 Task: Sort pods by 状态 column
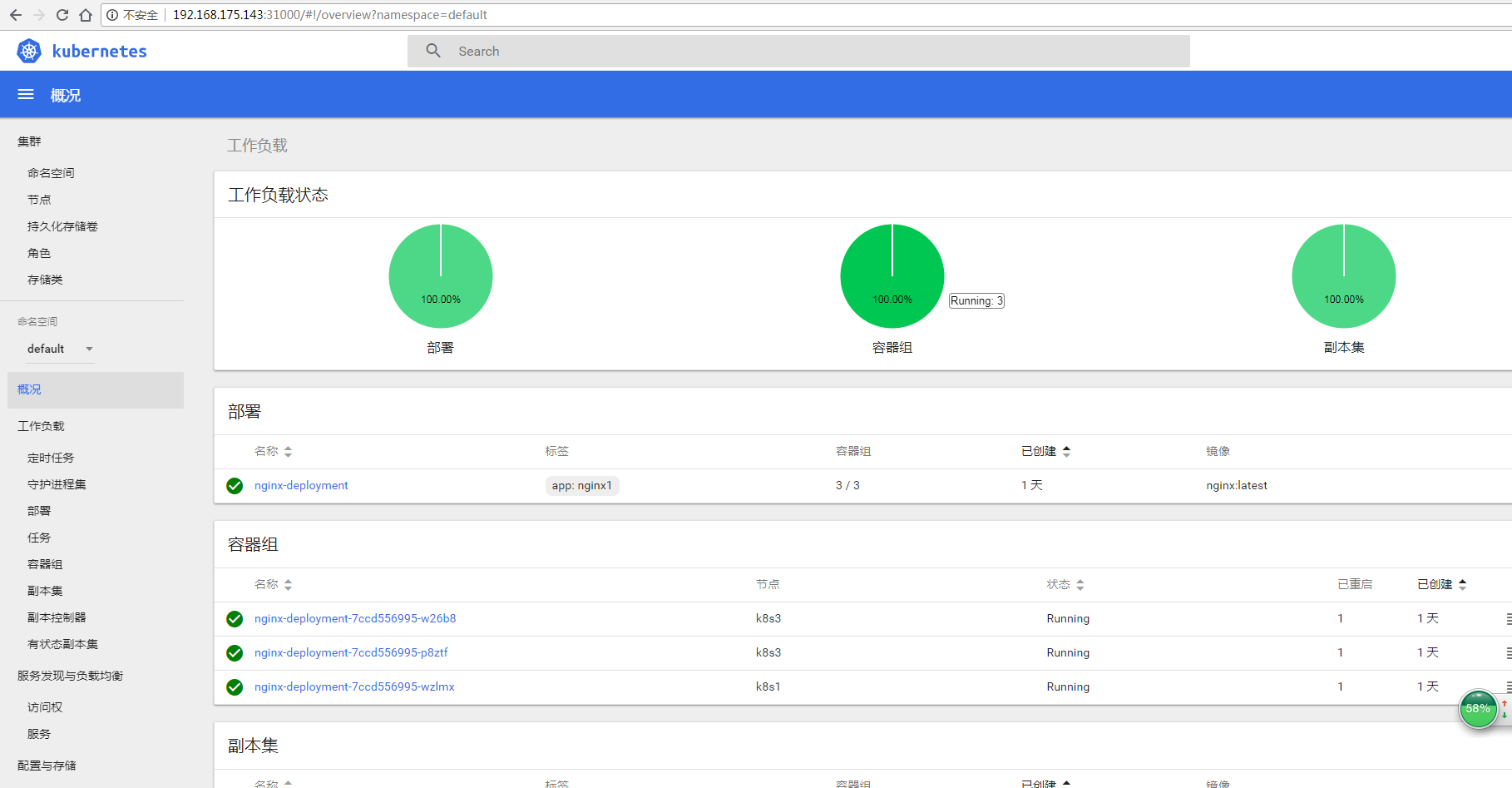(x=1065, y=584)
